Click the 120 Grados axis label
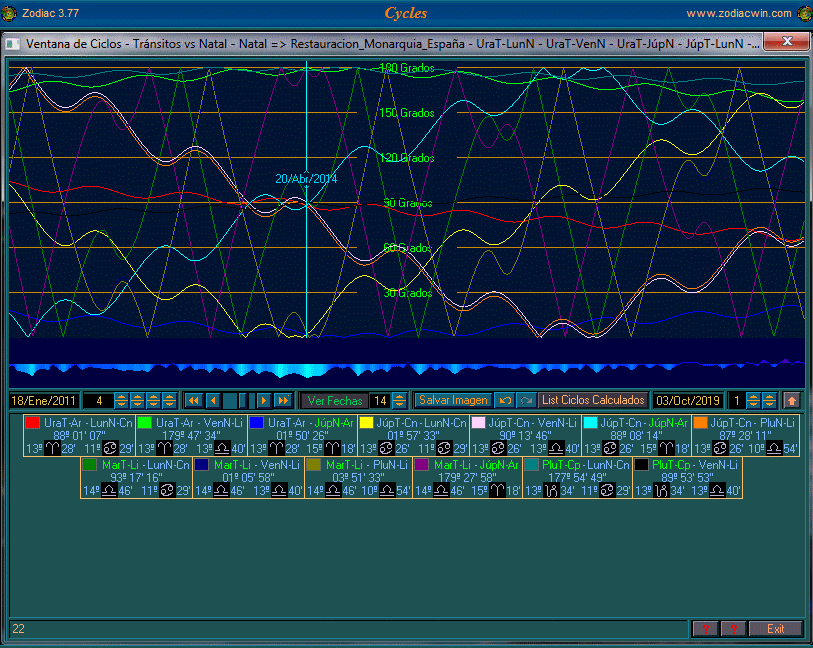This screenshot has height=648, width=813. point(406,158)
